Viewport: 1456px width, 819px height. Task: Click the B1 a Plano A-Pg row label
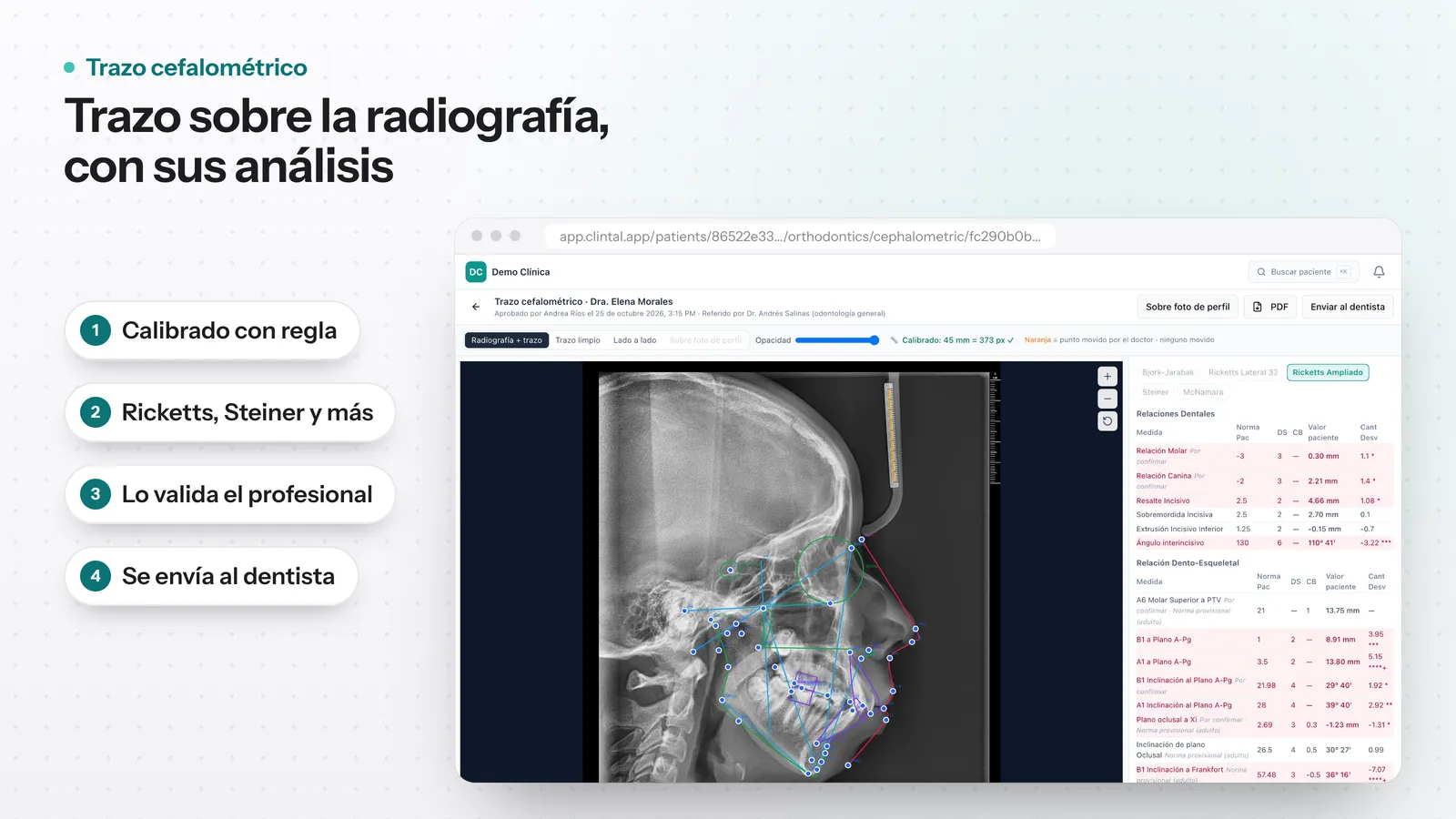click(x=1163, y=640)
